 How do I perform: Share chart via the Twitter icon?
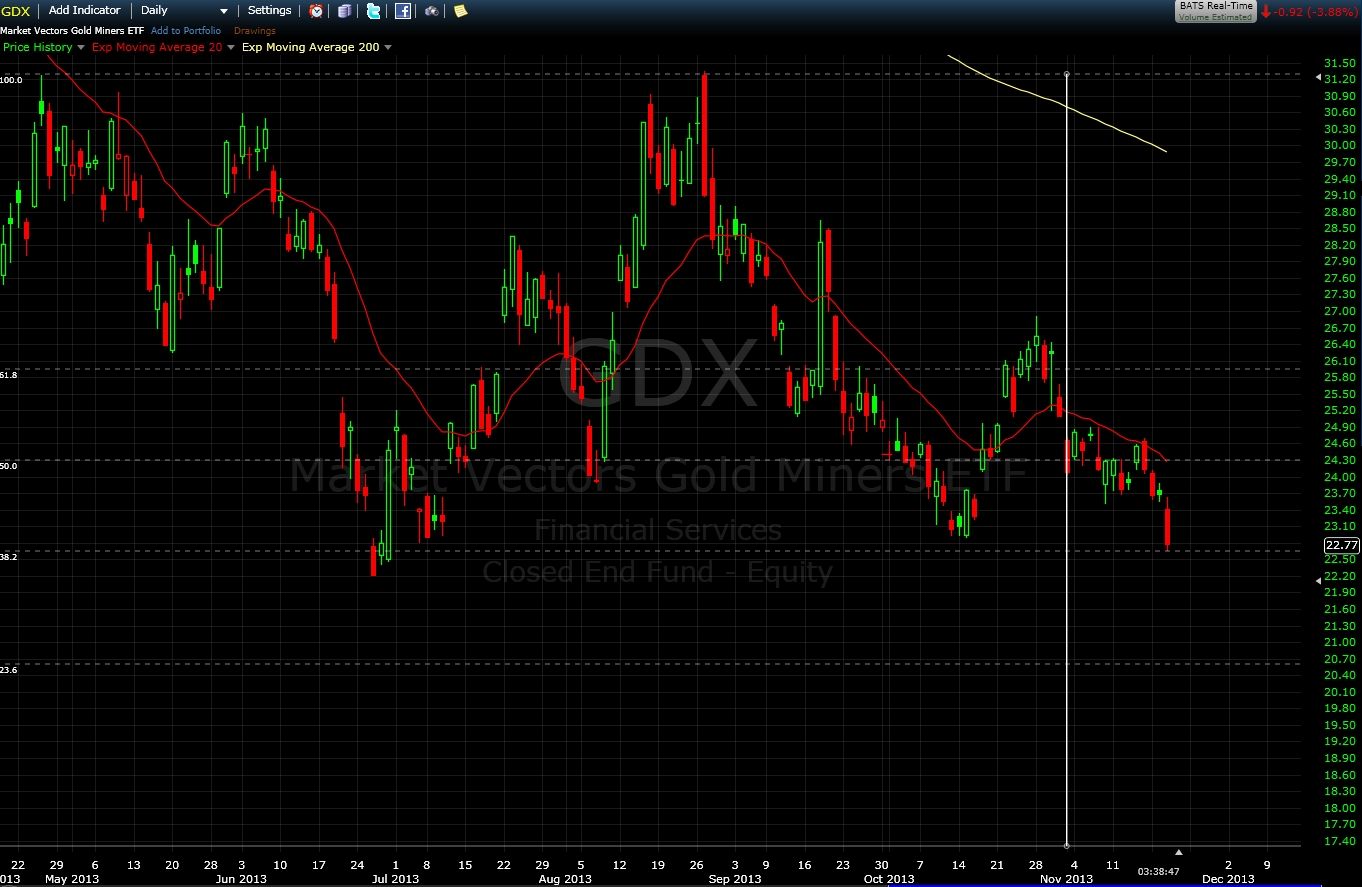coord(373,11)
